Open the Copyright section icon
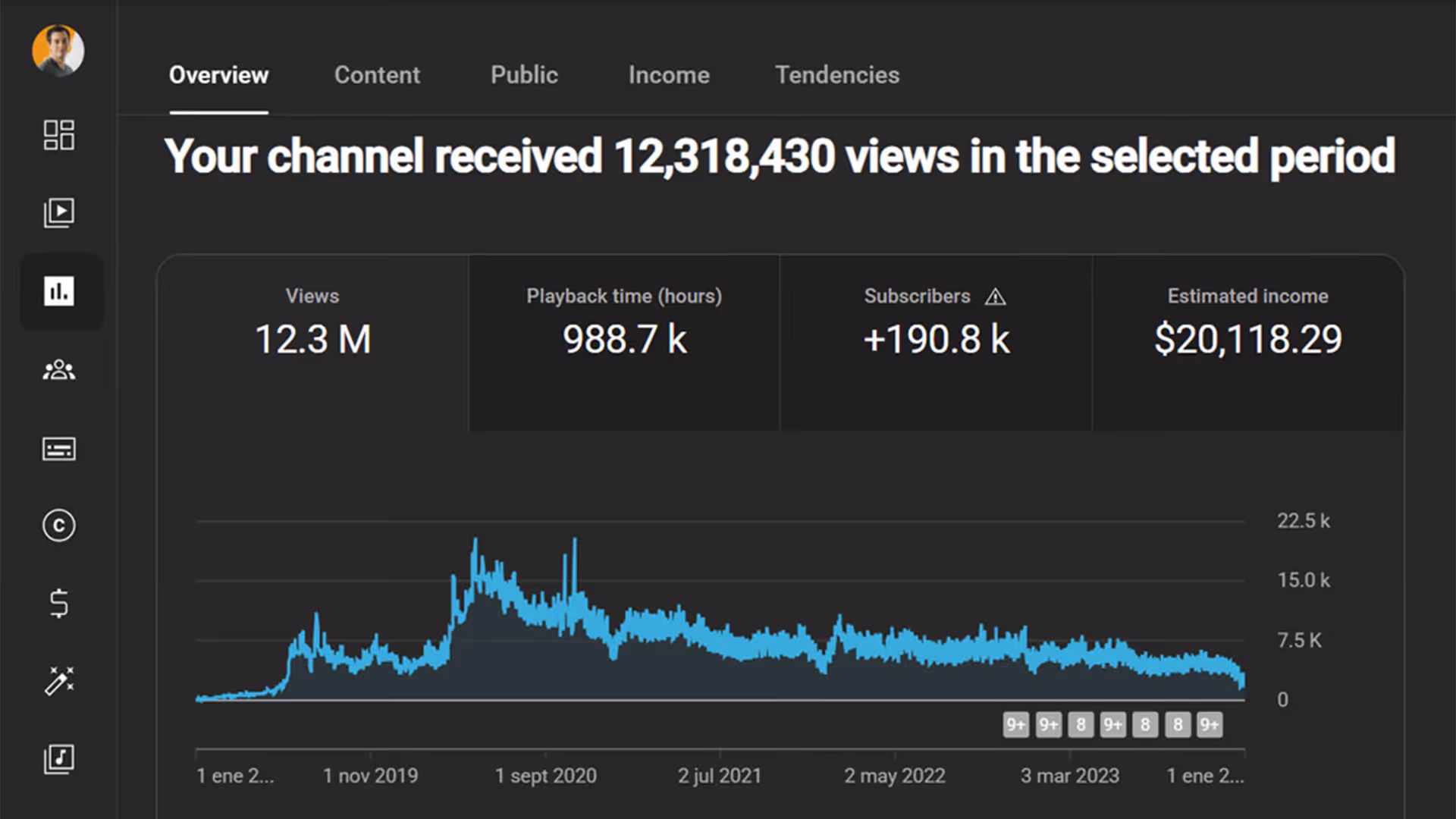The image size is (1456, 819). [59, 526]
